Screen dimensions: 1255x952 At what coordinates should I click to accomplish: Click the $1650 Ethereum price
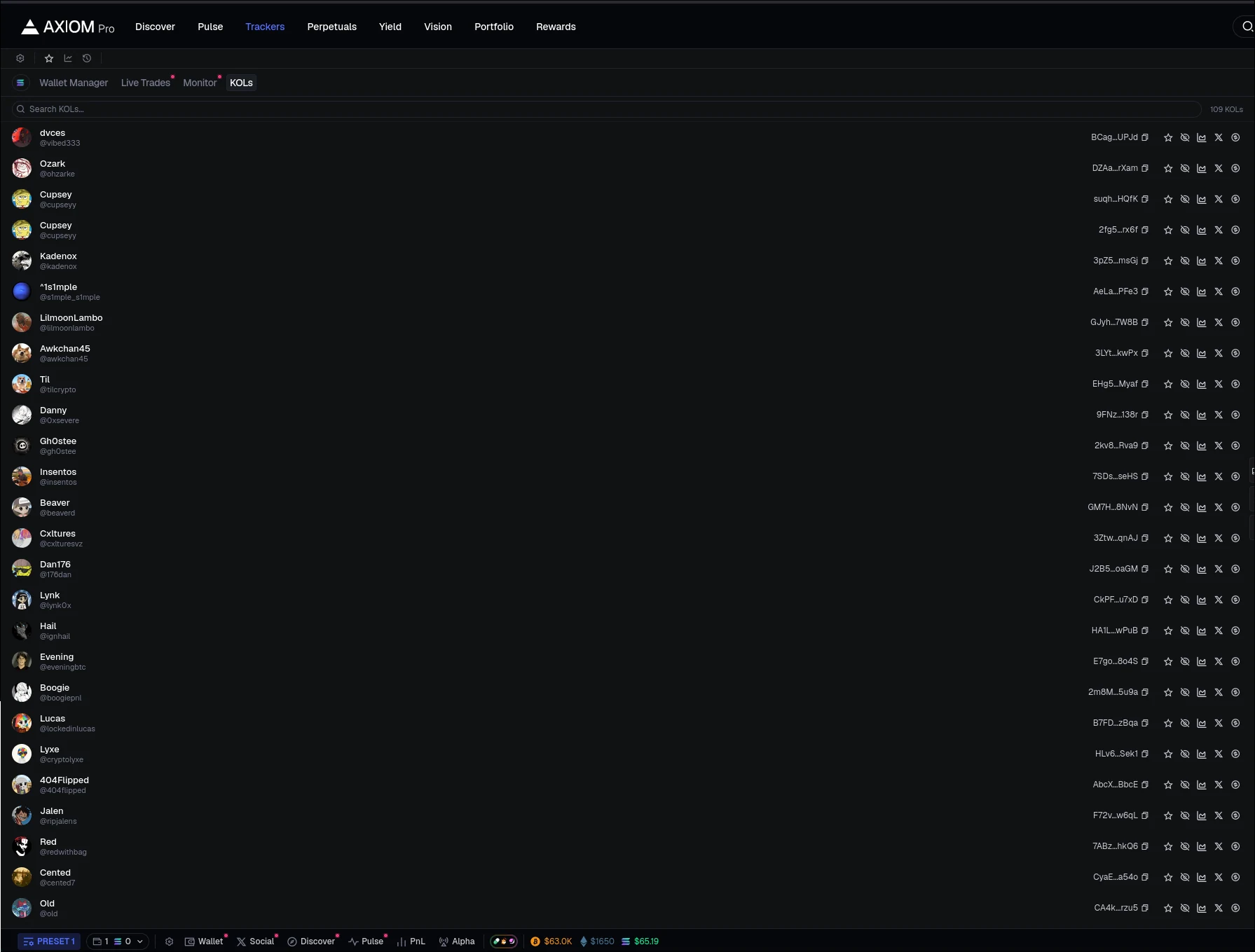(x=597, y=941)
